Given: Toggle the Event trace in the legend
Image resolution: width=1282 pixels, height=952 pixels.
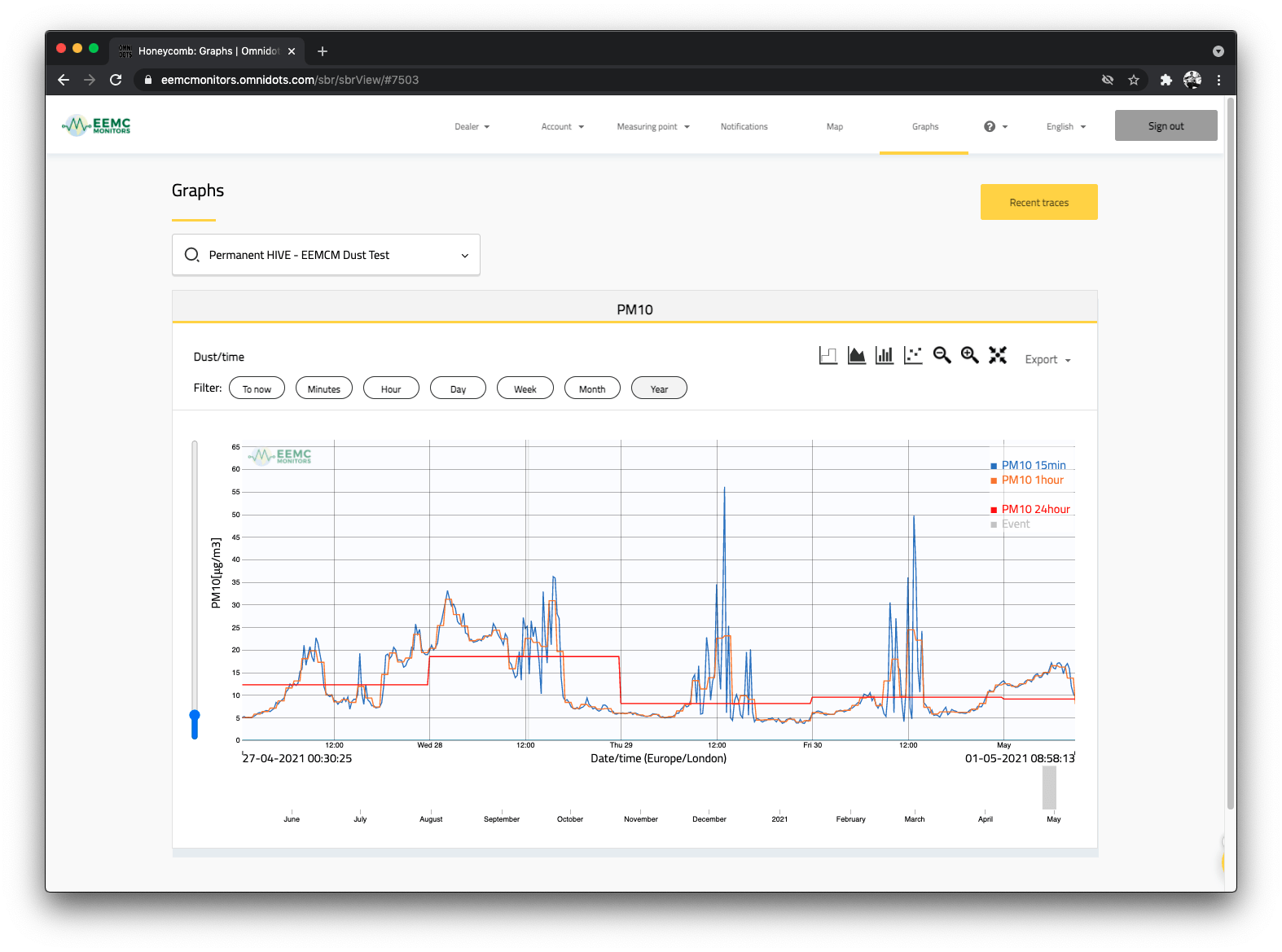Looking at the screenshot, I should coord(1010,524).
